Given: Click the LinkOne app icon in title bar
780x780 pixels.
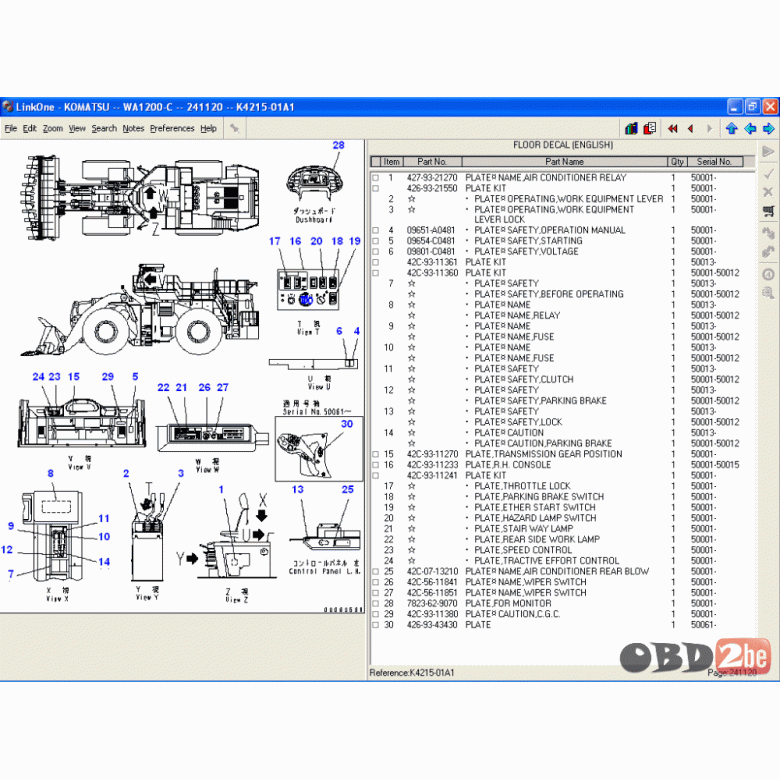Looking at the screenshot, I should point(7,106).
